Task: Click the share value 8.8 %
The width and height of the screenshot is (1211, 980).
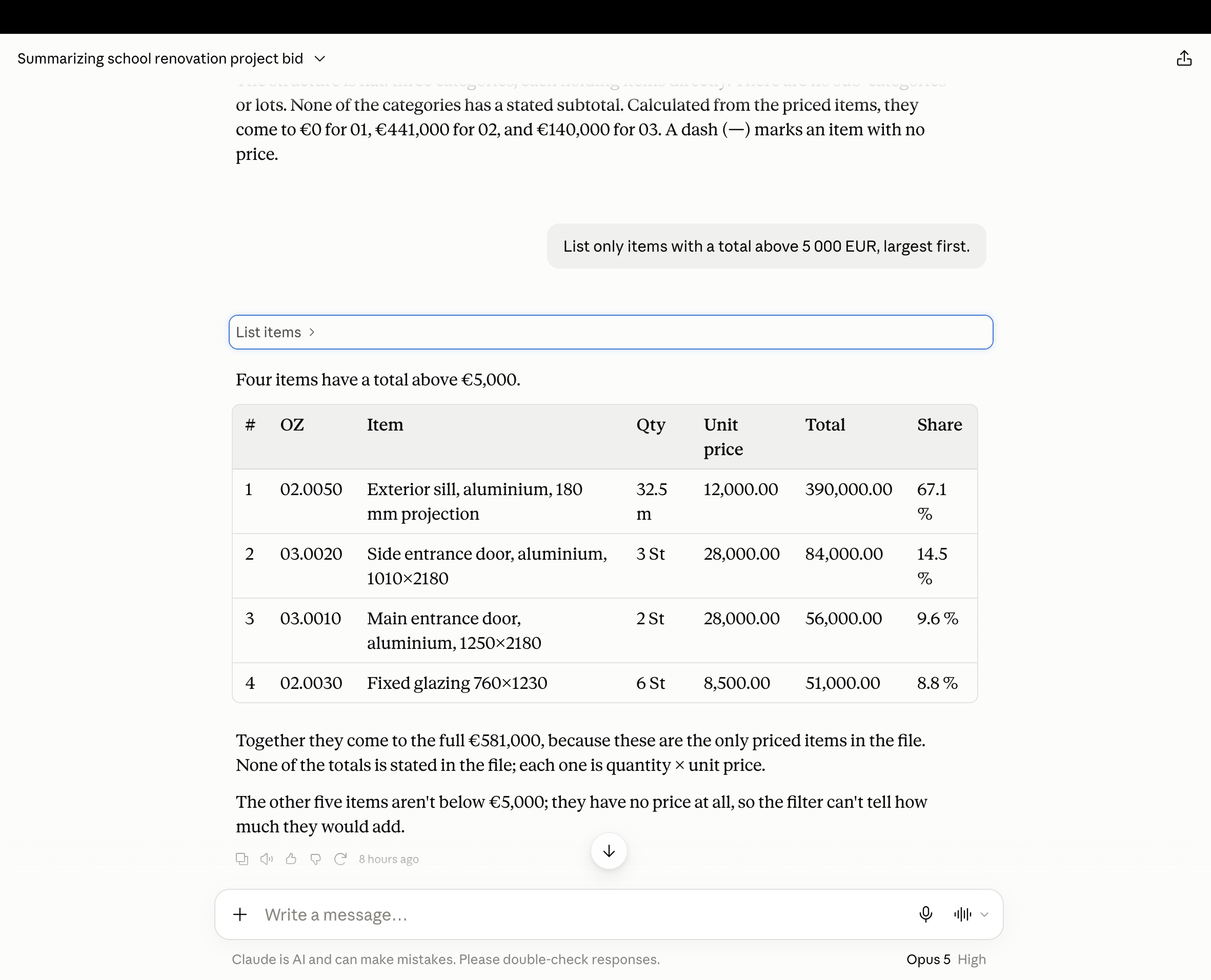Action: pyautogui.click(x=937, y=683)
